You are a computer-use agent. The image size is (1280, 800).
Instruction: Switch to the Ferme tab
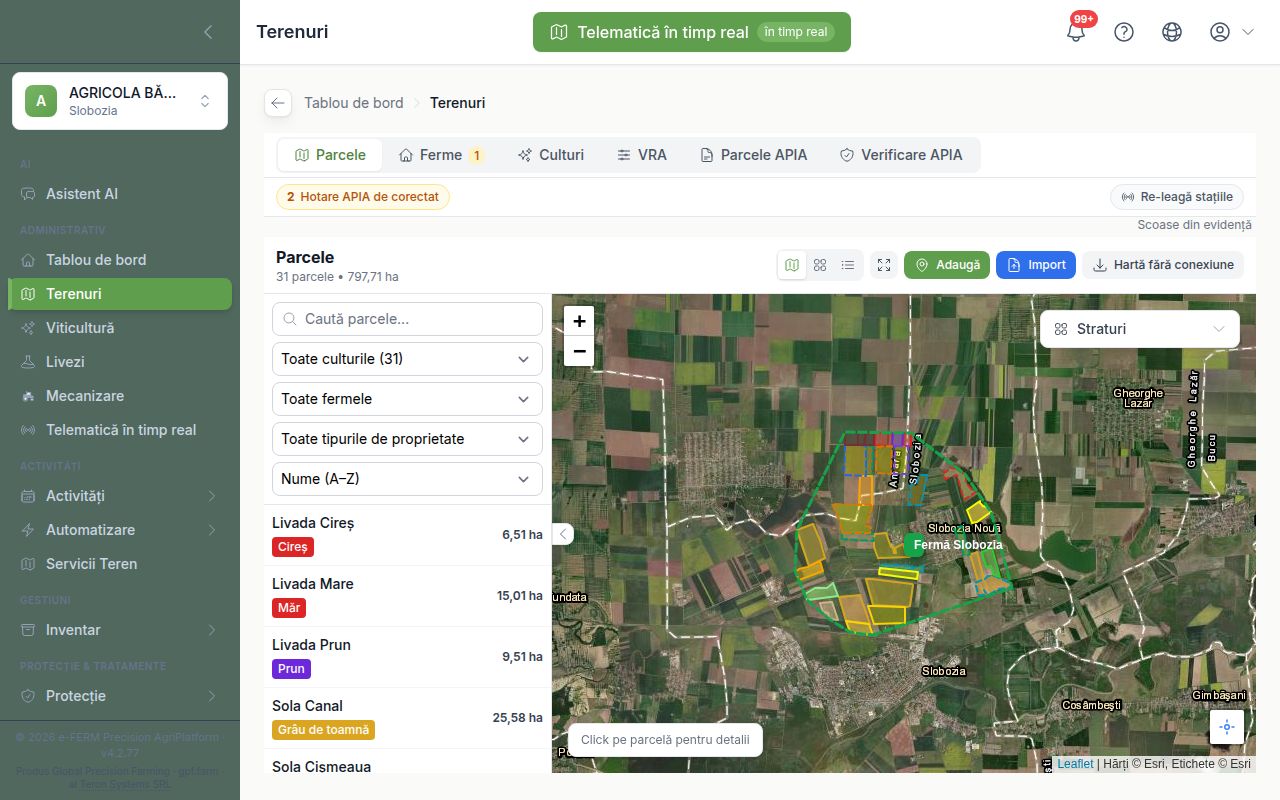[440, 155]
